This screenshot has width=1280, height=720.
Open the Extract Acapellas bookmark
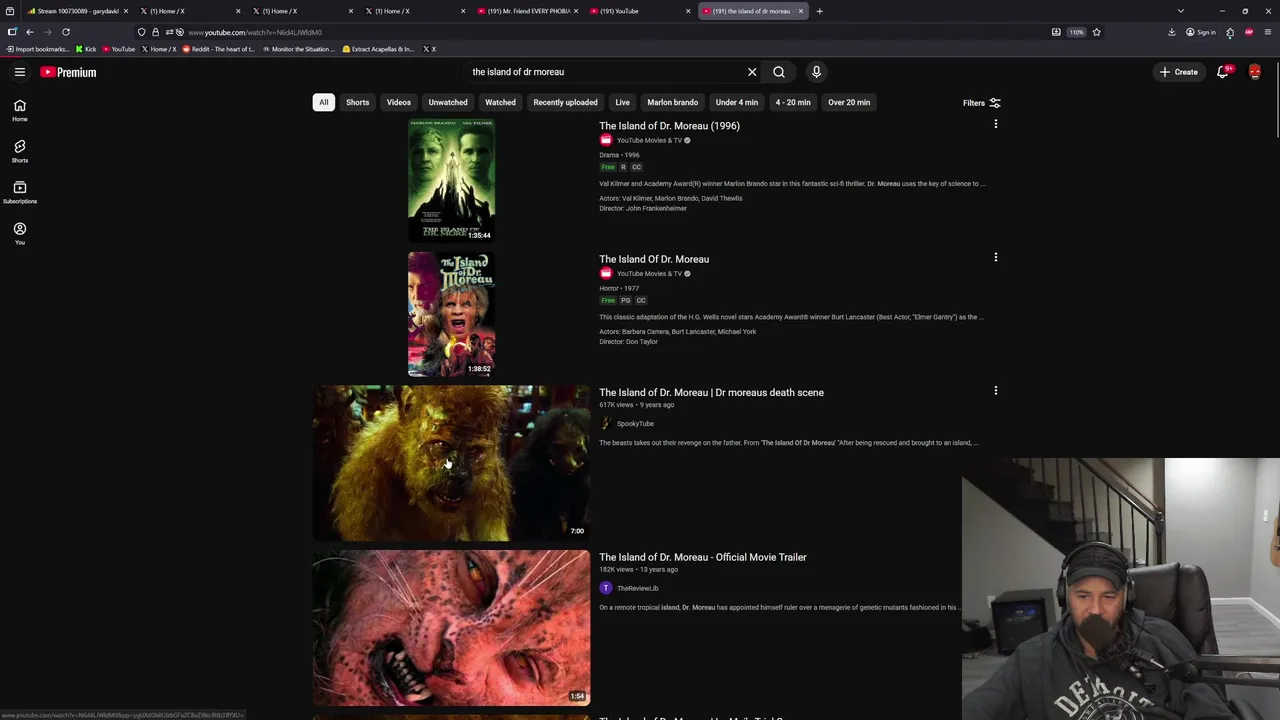(377, 49)
